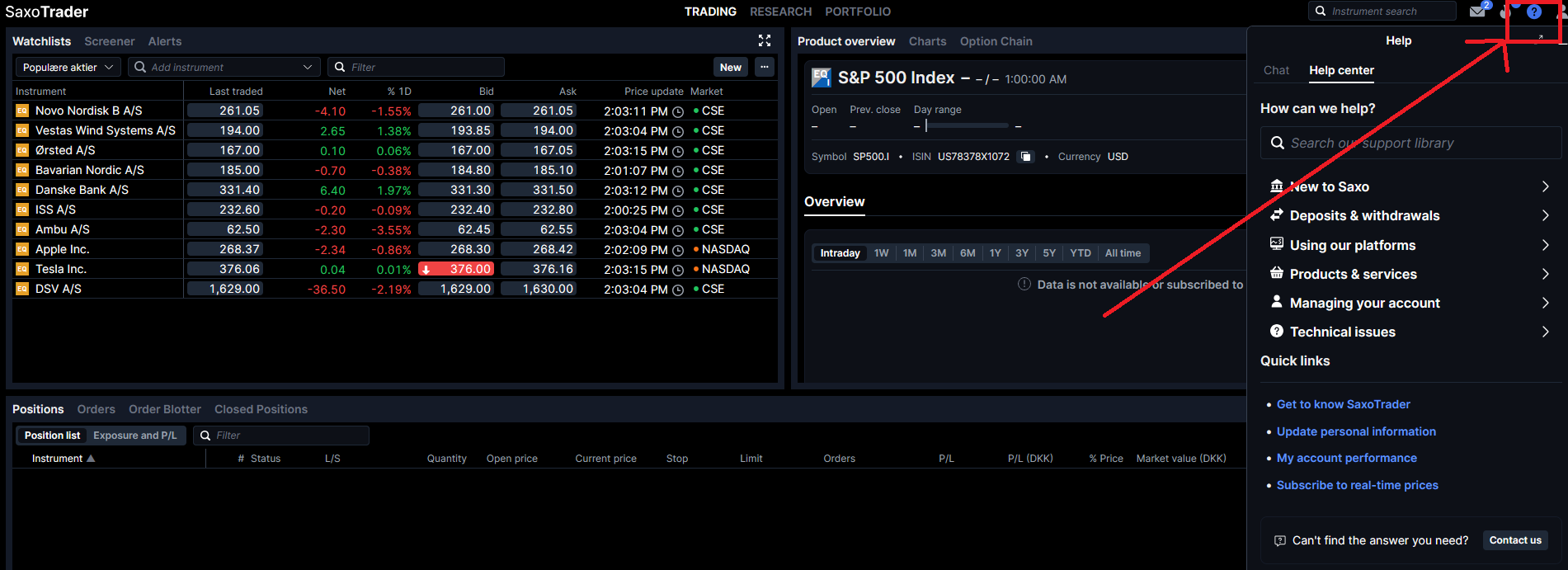Click the bank icon beside New to Saxo
The image size is (1568, 570).
point(1277,186)
